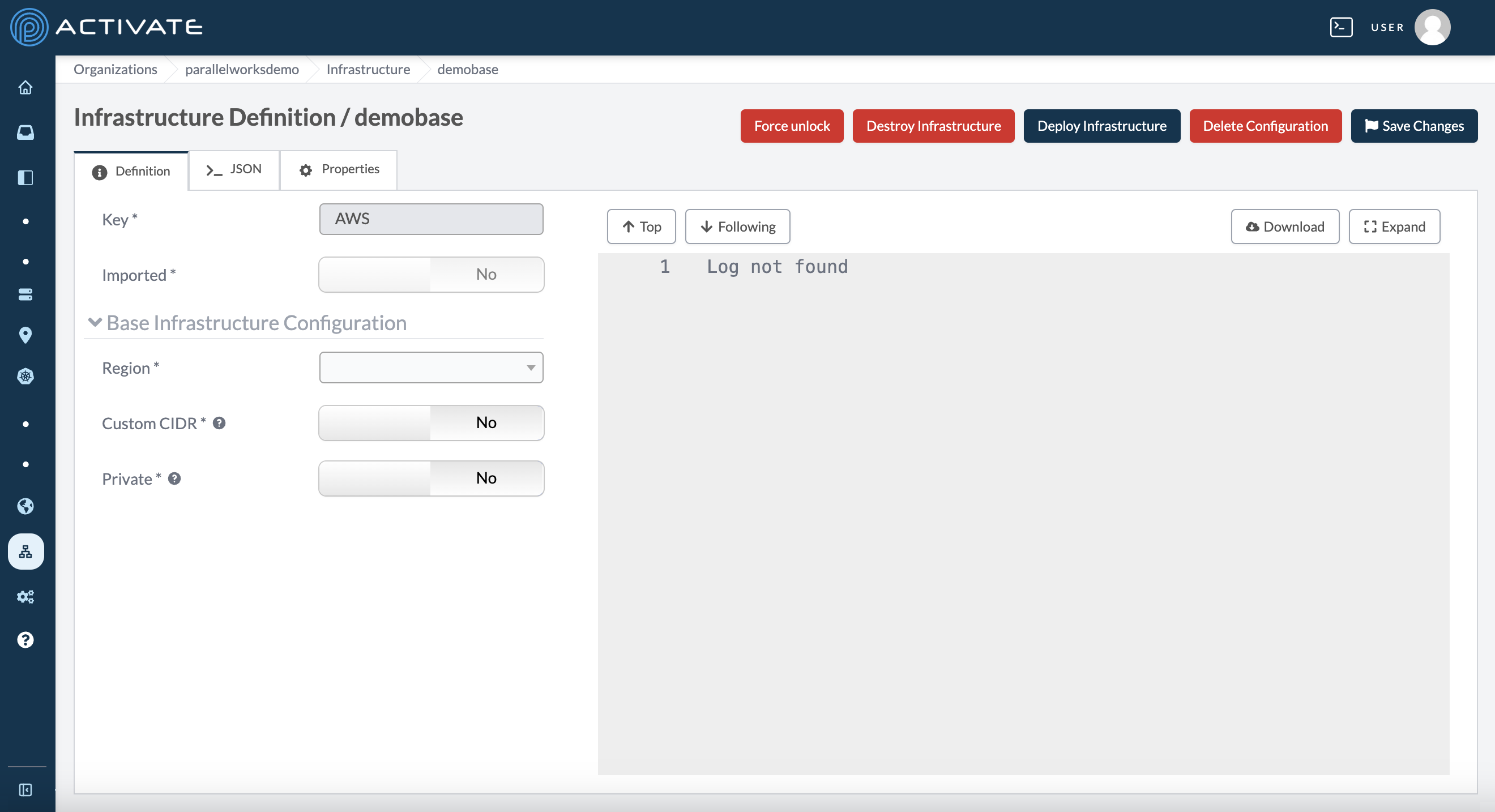Click the parallelworksdemo breadcrumb link
The image size is (1495, 812).
click(242, 68)
